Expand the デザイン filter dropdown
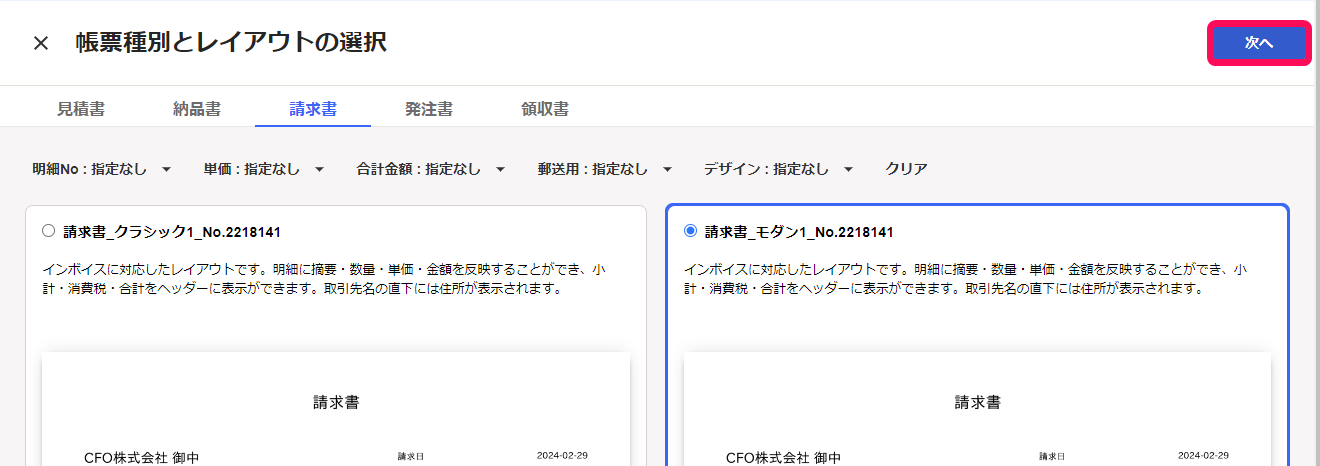The image size is (1320, 466). click(x=778, y=169)
